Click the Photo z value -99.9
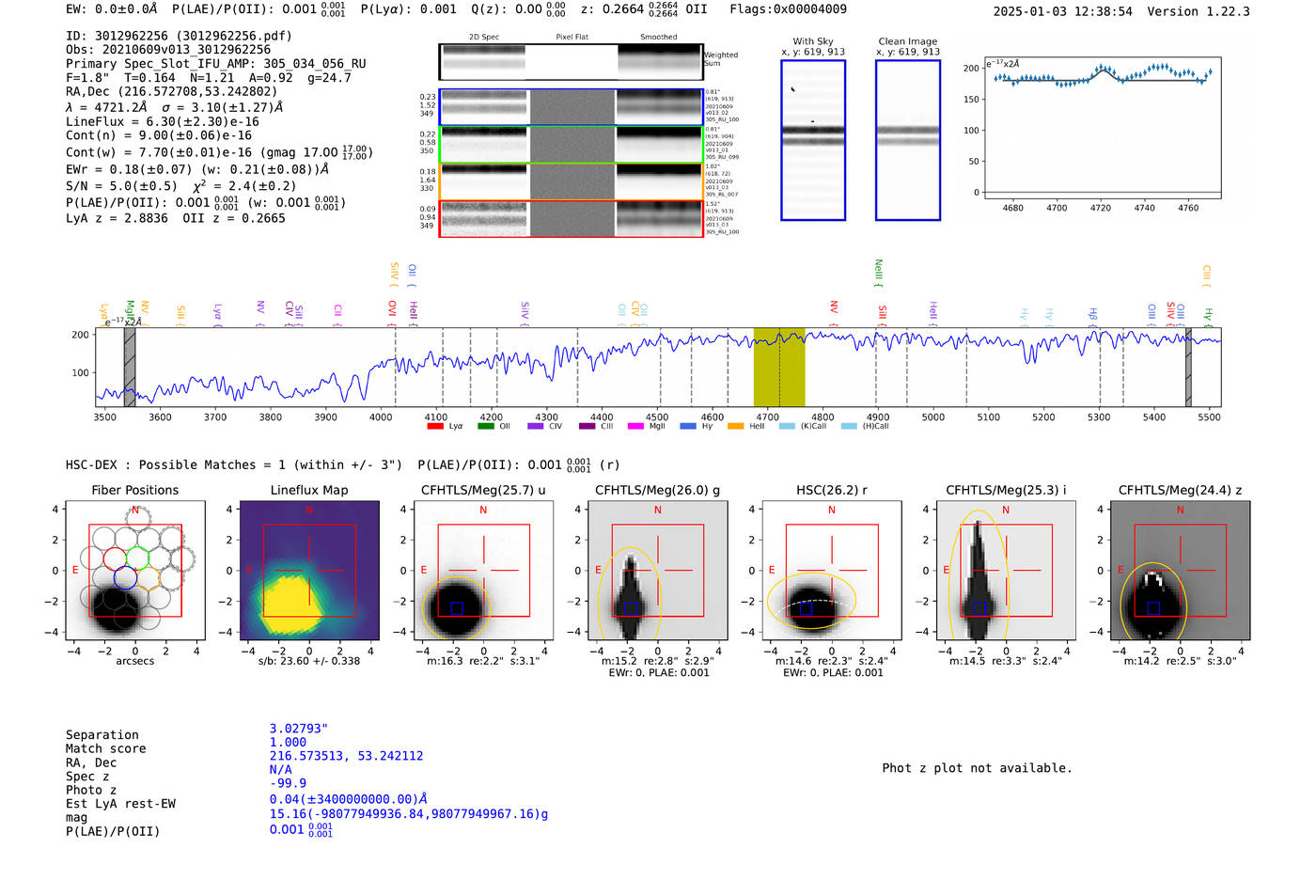 point(289,783)
